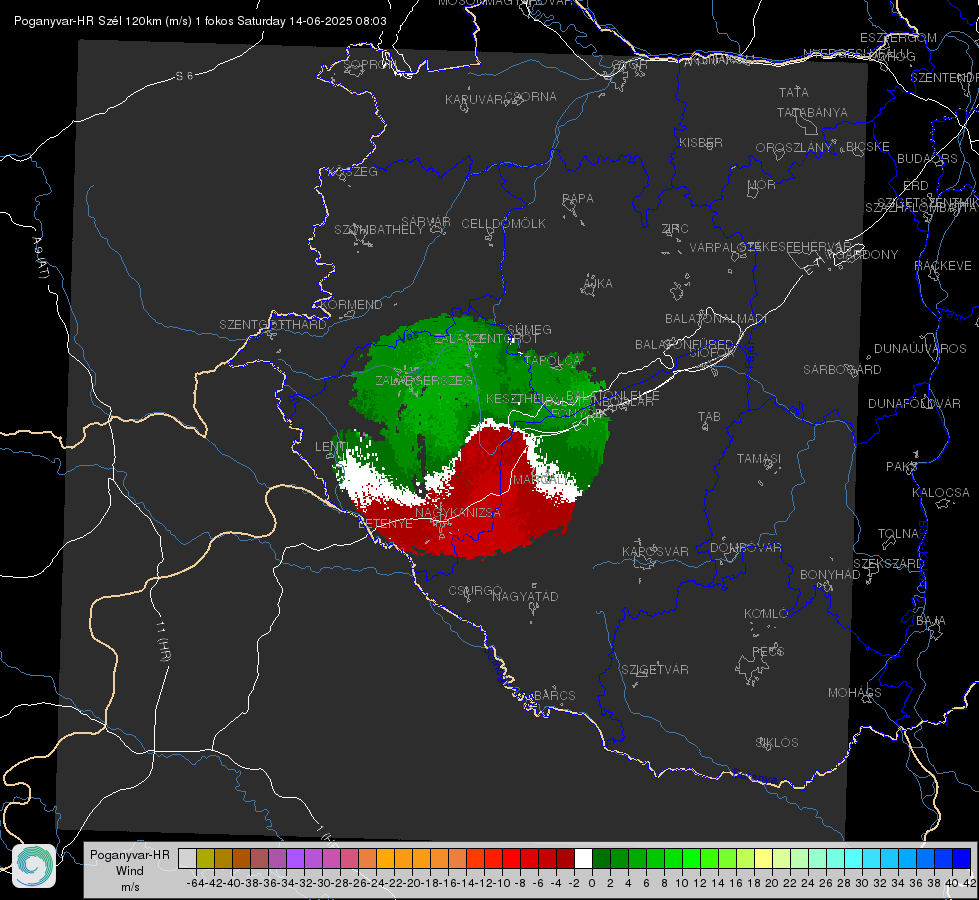This screenshot has height=900, width=979.
Task: Click the '11 (HR)' road label
Action: point(164,640)
